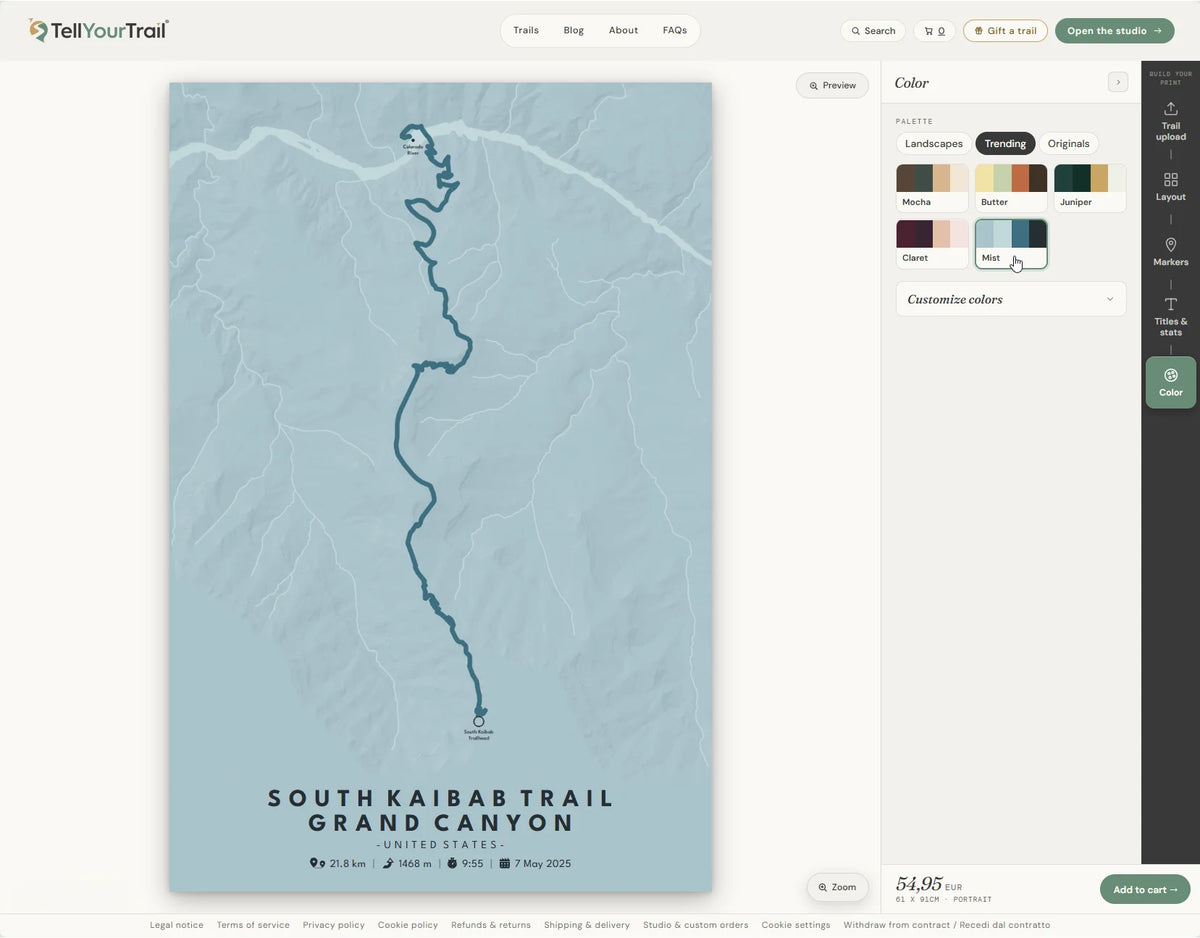
Task: Open the Cookie settings link
Action: [796, 925]
